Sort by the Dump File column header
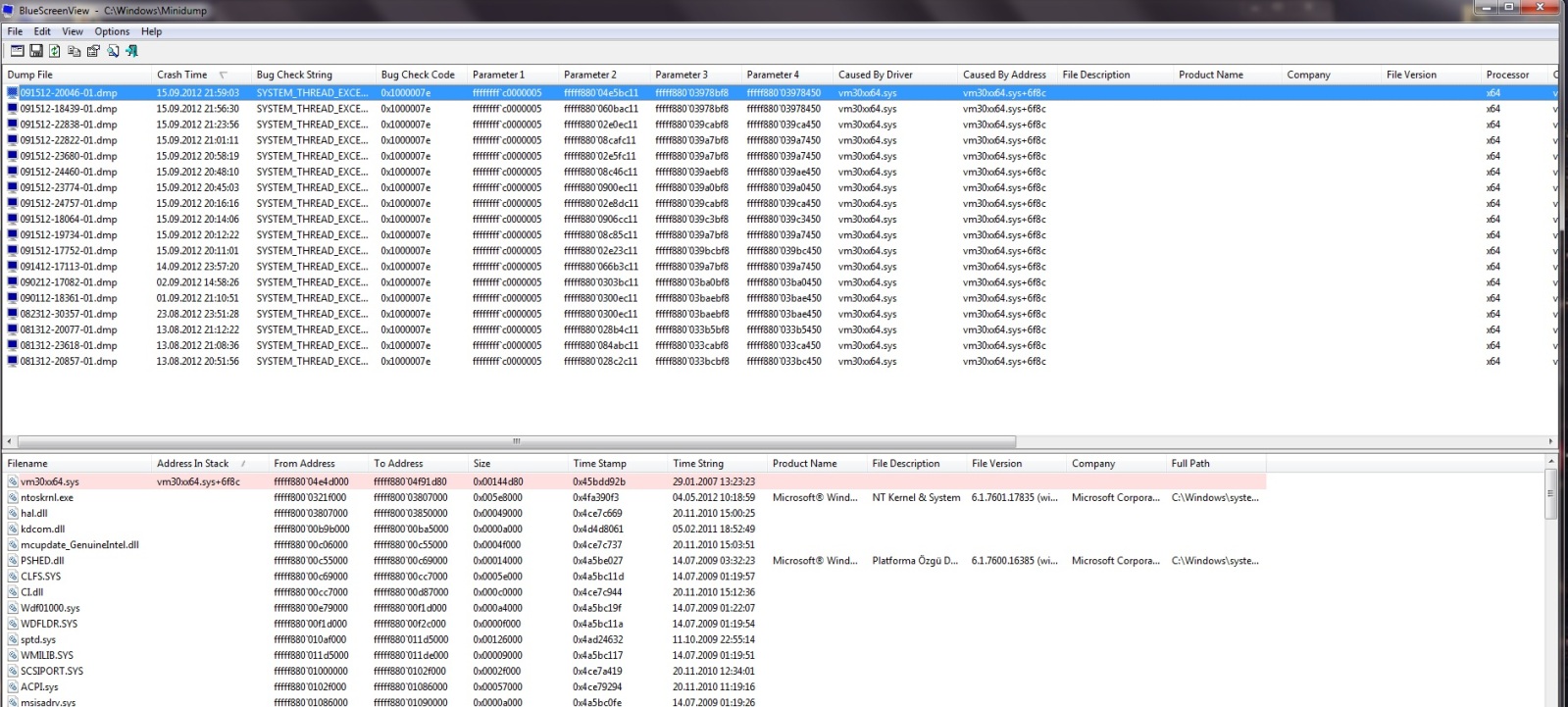Image resolution: width=1568 pixels, height=707 pixels. [x=76, y=75]
